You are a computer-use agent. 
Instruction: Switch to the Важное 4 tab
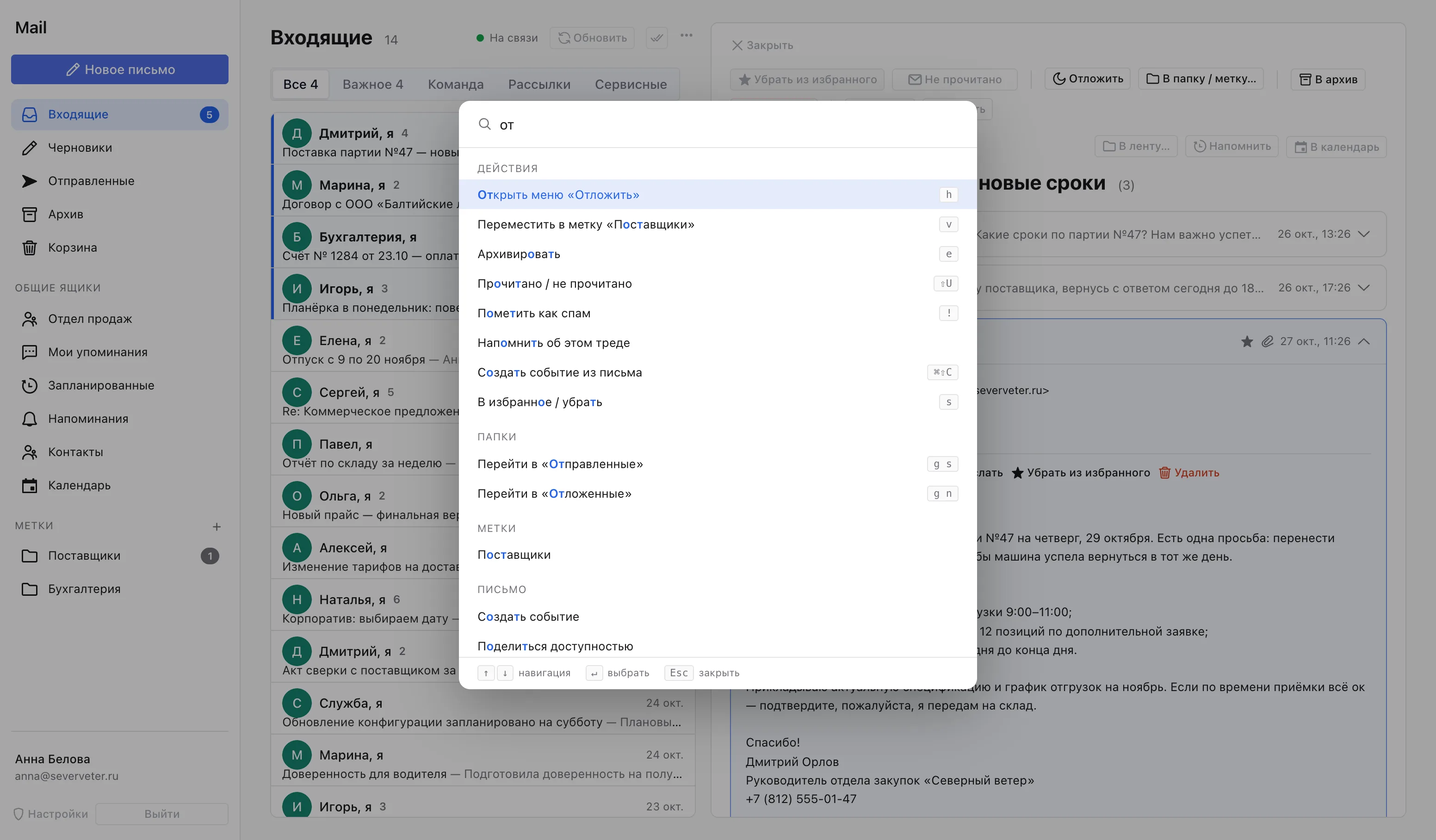(x=373, y=84)
